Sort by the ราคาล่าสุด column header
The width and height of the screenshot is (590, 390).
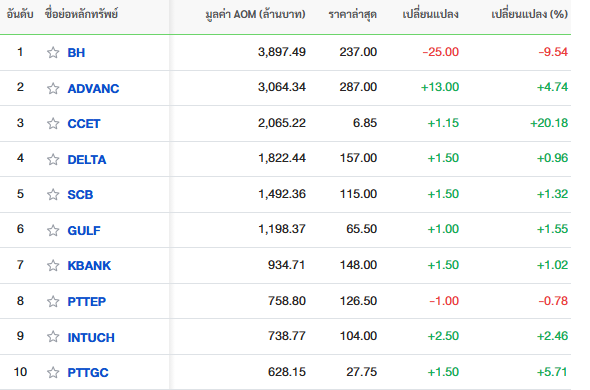pos(353,15)
